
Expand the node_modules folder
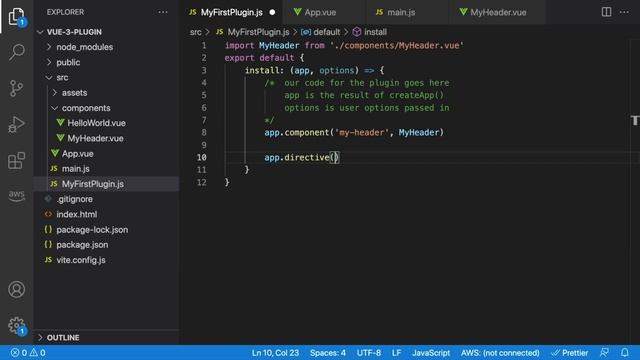[x=106, y=47]
